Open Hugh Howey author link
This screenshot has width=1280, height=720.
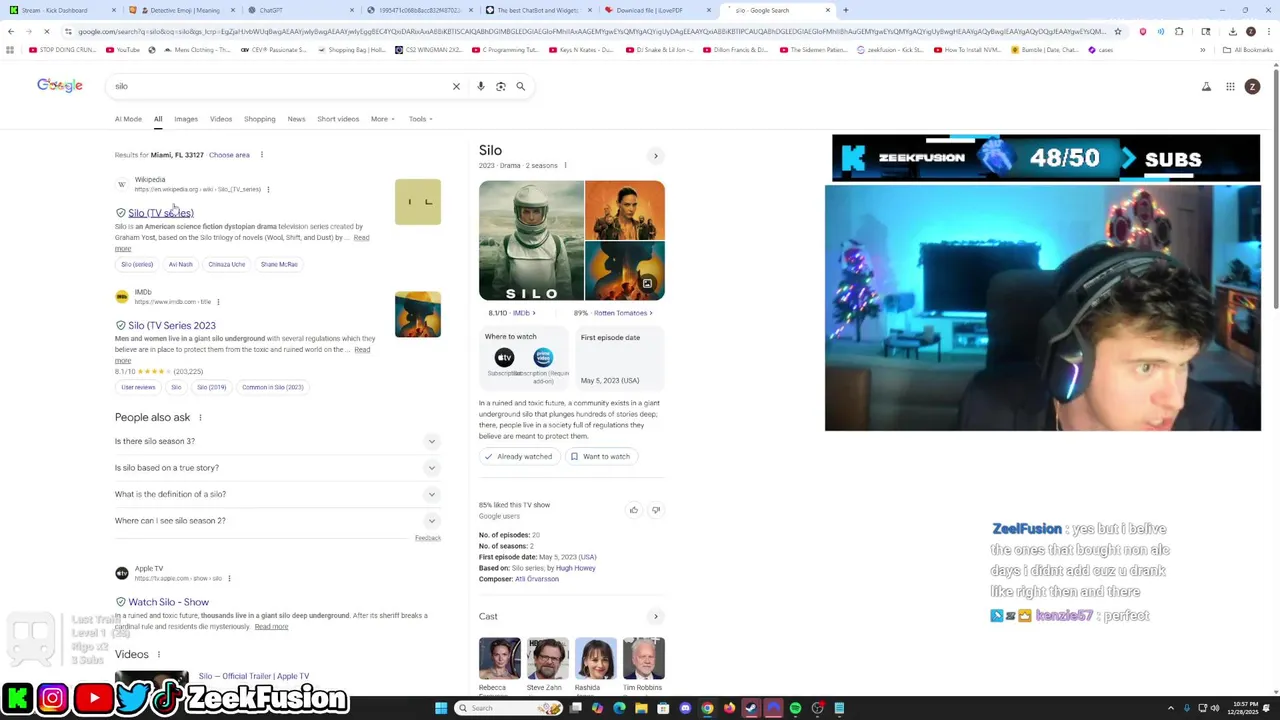tap(576, 568)
